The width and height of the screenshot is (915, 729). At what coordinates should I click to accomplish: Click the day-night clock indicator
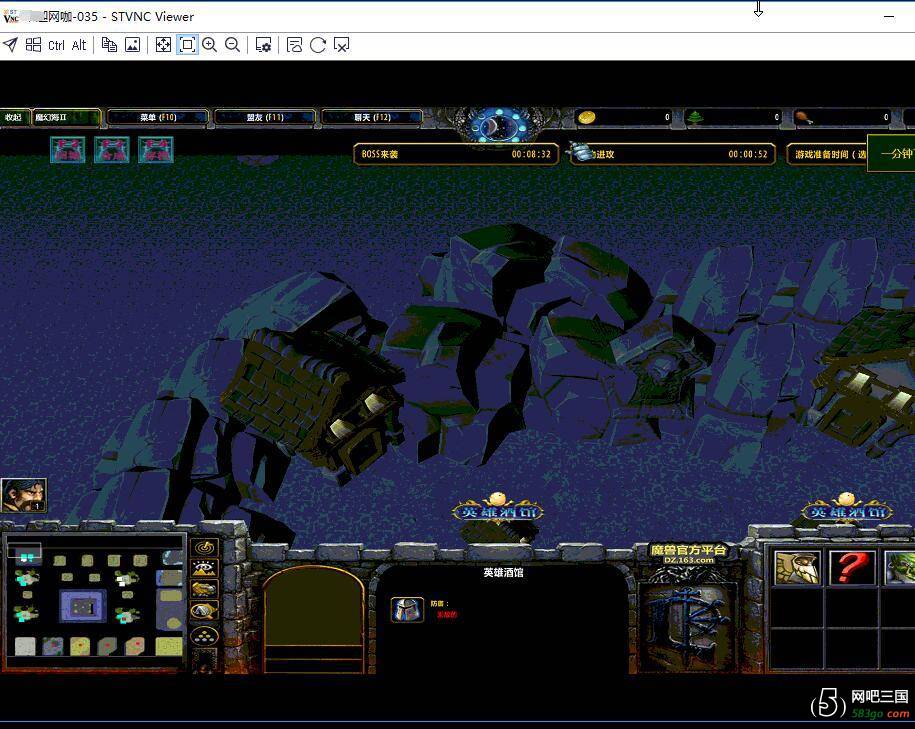click(498, 124)
